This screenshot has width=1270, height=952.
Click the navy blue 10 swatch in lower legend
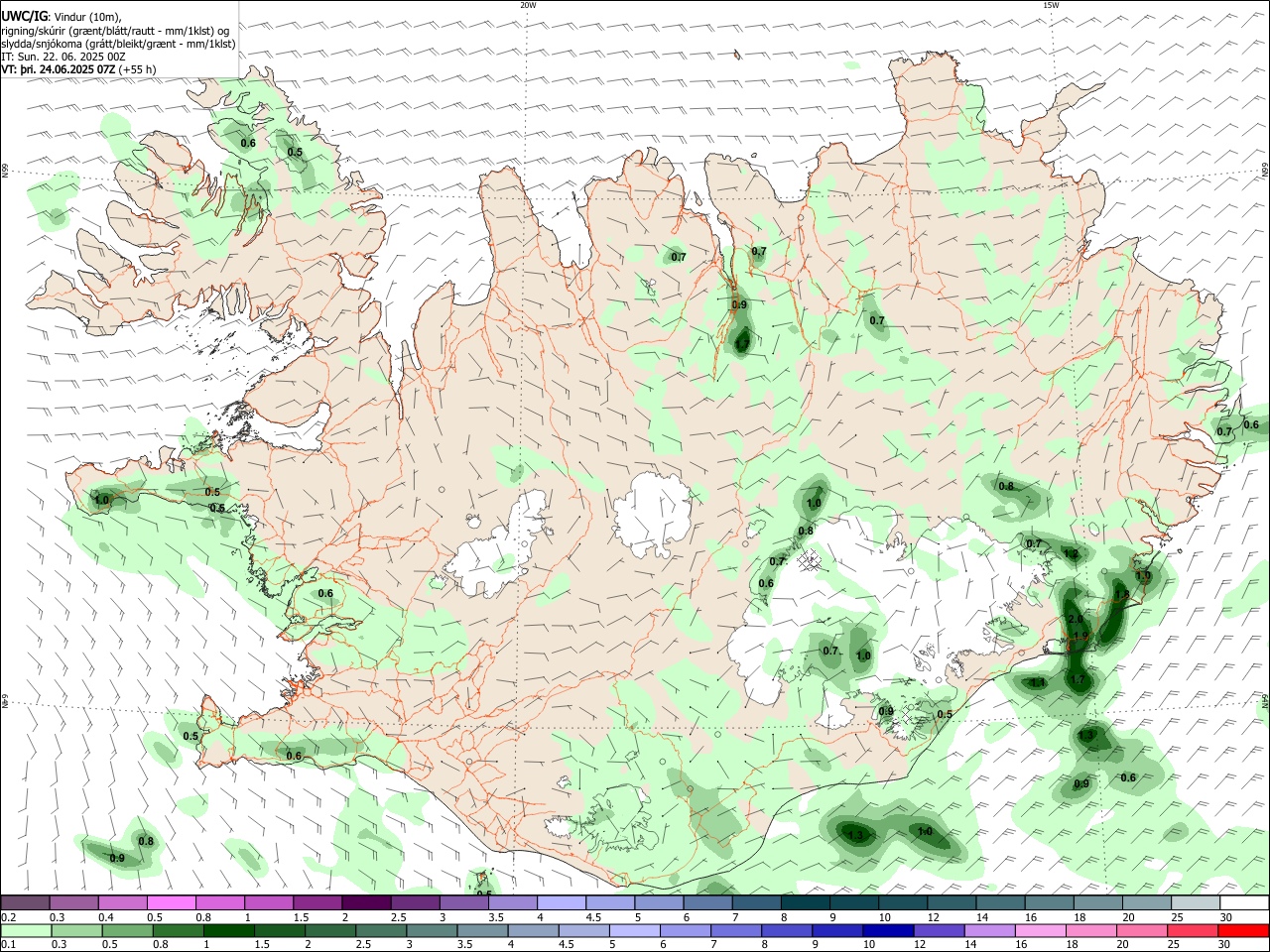(887, 930)
